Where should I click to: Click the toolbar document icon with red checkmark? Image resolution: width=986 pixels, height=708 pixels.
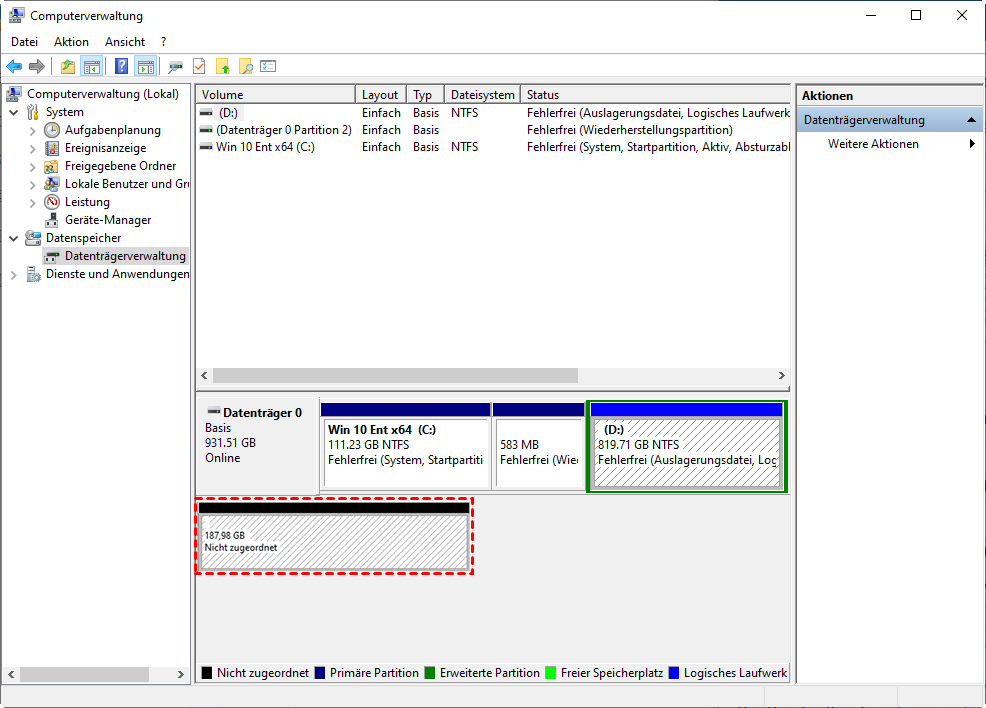(x=199, y=67)
